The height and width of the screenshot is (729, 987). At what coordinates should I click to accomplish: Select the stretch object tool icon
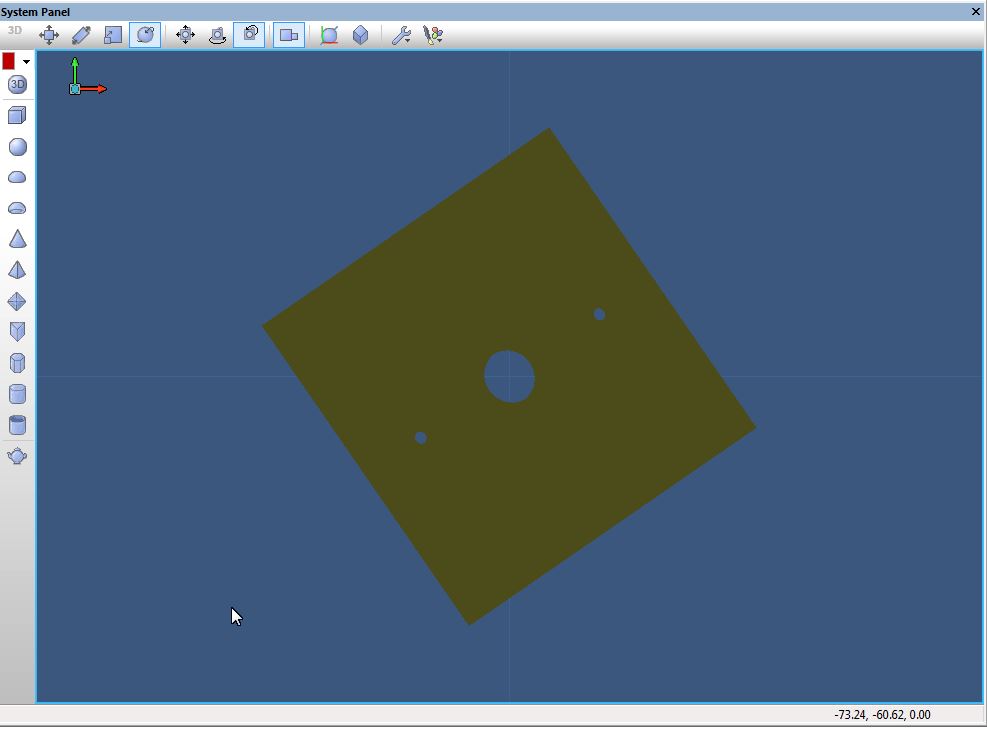(x=81, y=35)
